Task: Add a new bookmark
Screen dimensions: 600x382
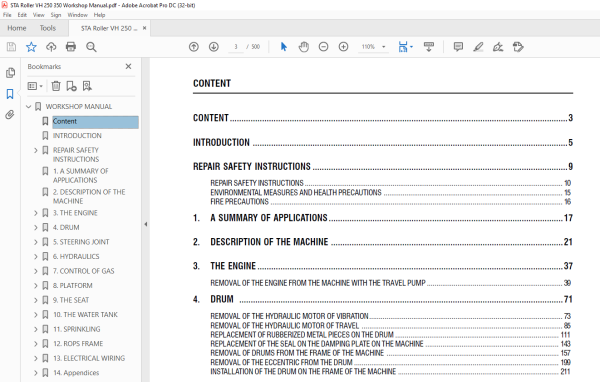Action: (x=71, y=86)
